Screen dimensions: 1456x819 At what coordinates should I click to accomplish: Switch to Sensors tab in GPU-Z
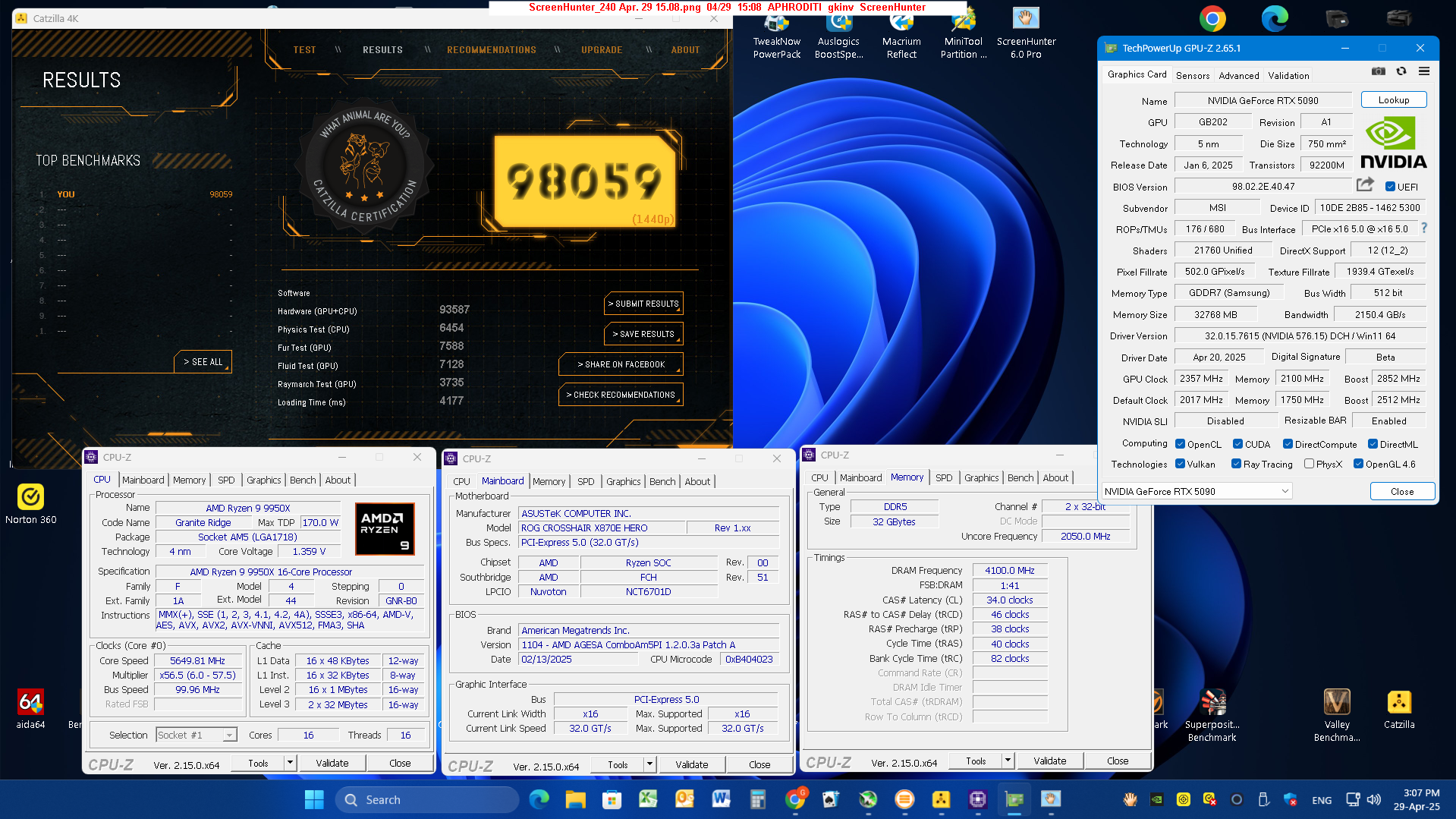click(x=1193, y=75)
